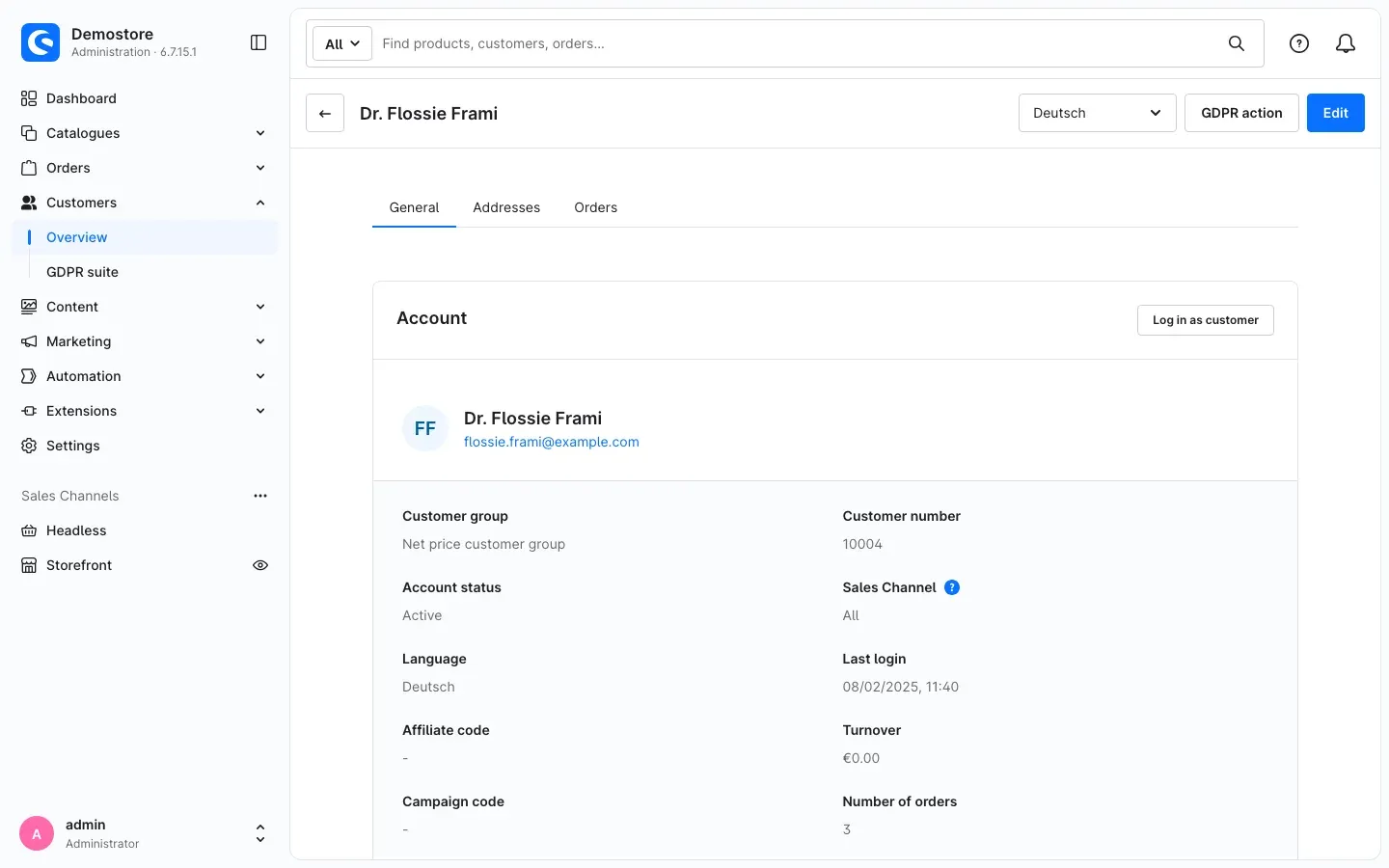Image resolution: width=1389 pixels, height=868 pixels.
Task: Click Log in as customer button
Action: point(1206,320)
